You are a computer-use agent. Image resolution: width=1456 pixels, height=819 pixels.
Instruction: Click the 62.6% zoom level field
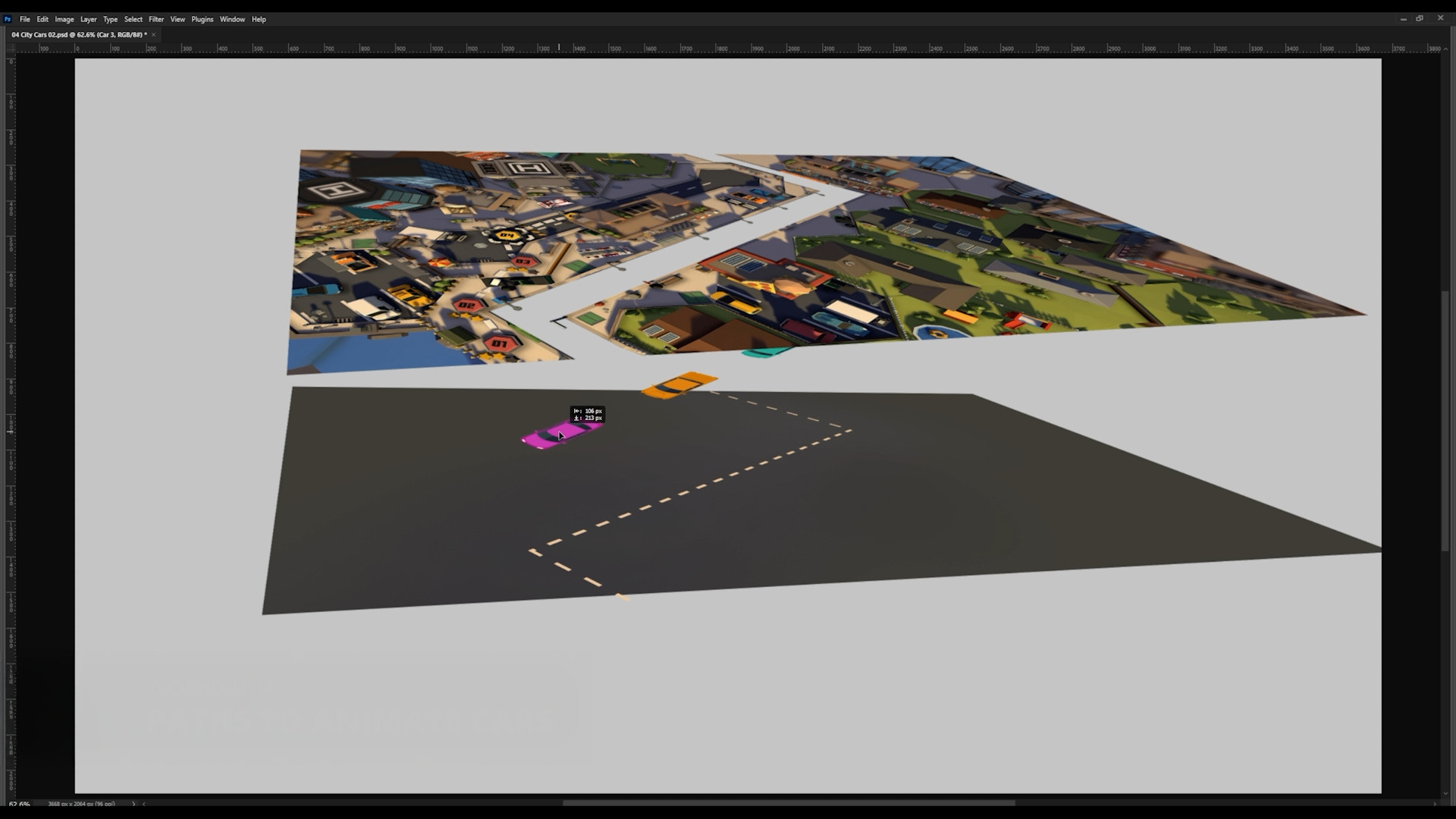20,804
